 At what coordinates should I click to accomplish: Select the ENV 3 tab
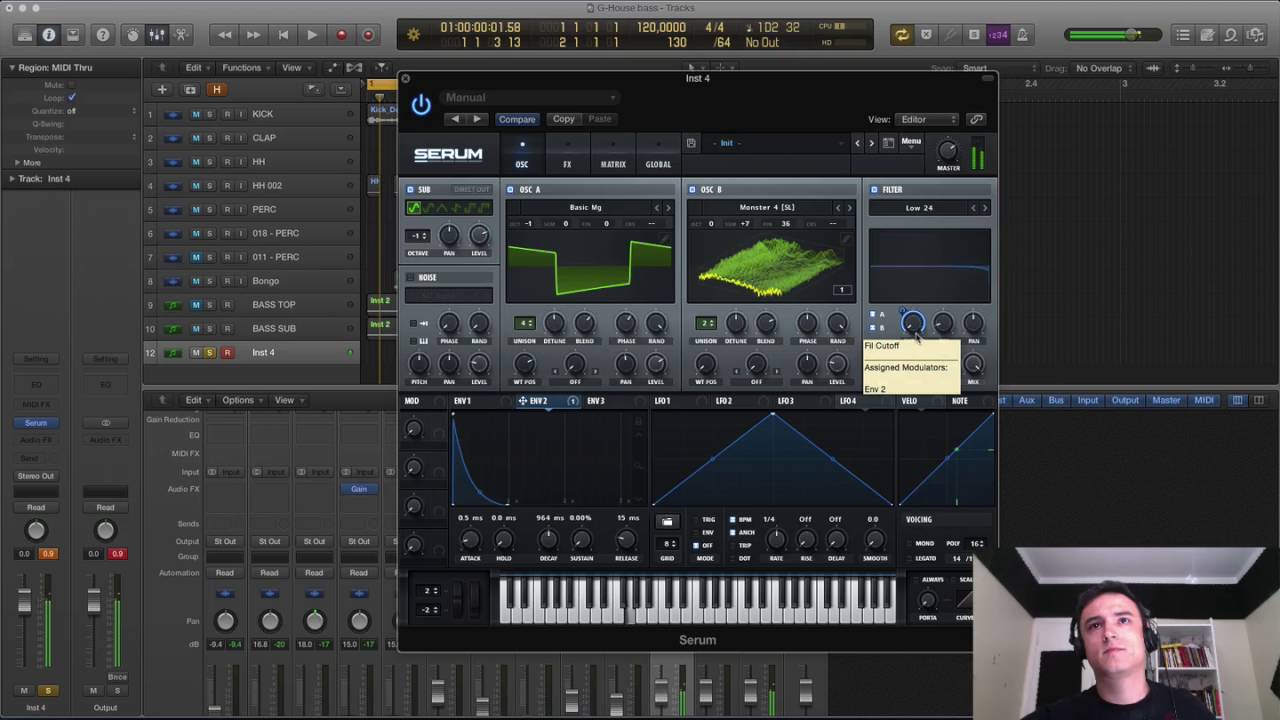coord(595,401)
